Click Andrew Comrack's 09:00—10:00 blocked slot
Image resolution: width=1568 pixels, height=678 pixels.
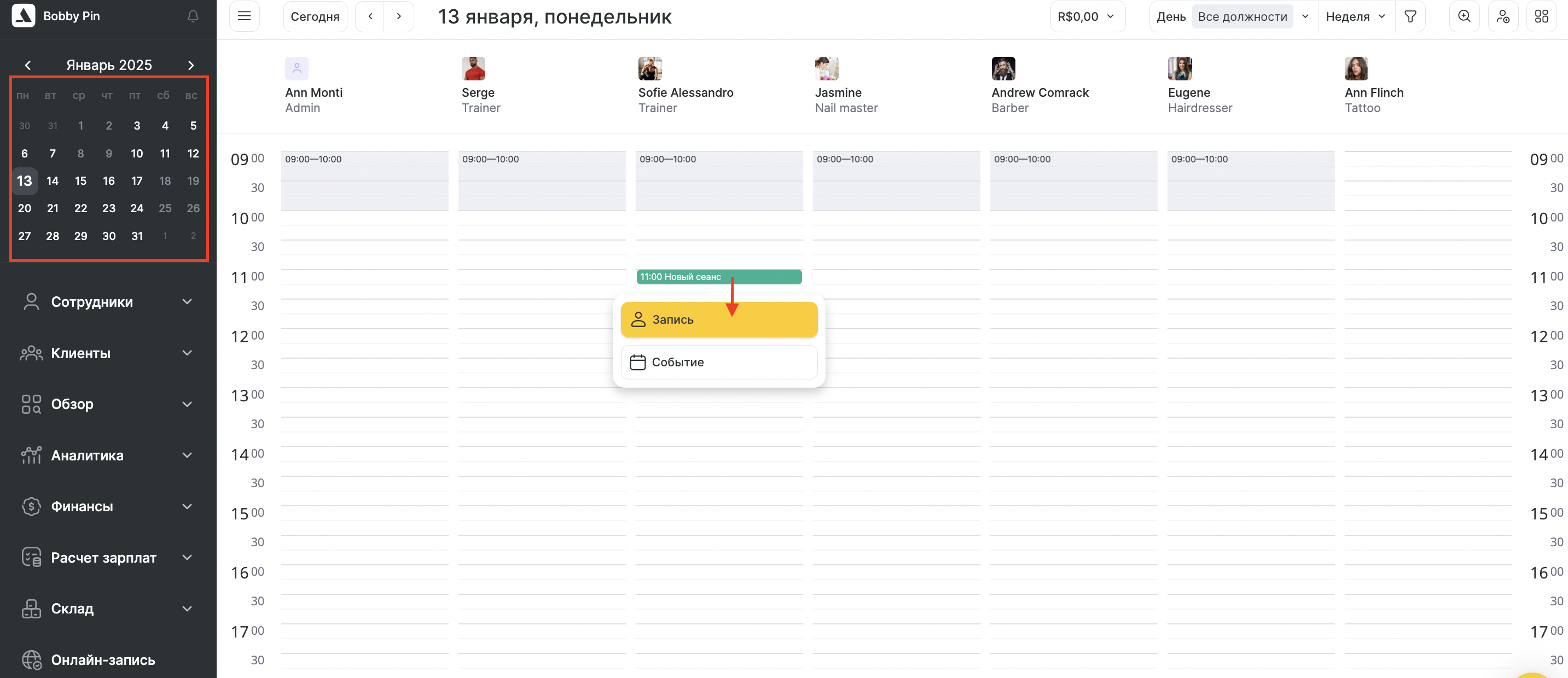pos(1074,181)
